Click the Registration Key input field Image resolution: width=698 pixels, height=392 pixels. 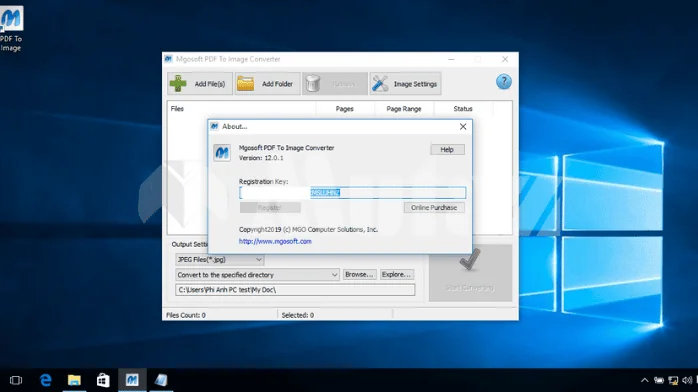(353, 193)
